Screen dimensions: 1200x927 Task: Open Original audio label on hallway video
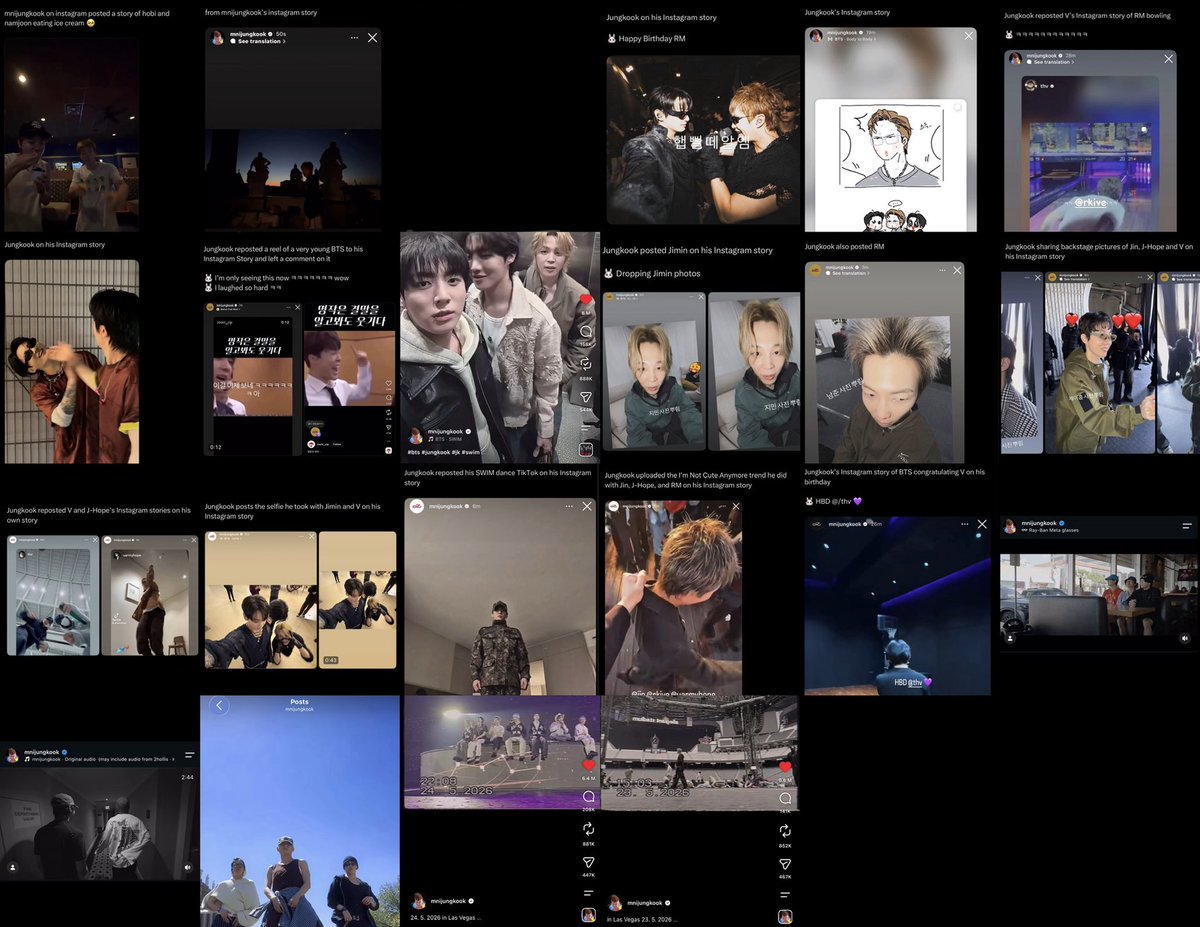click(x=97, y=759)
